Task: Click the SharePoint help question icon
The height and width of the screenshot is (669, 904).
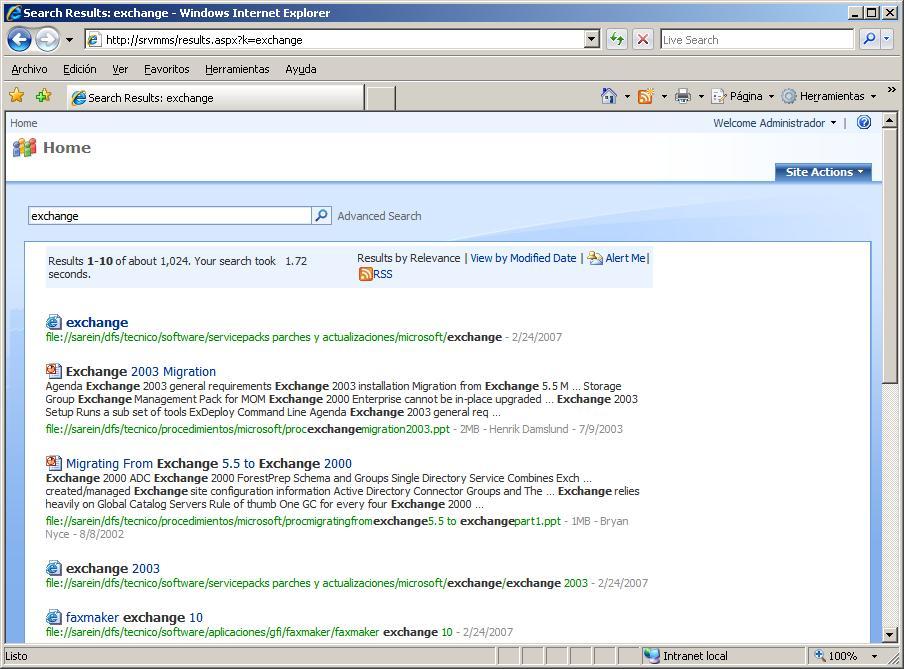Action: pyautogui.click(x=864, y=122)
